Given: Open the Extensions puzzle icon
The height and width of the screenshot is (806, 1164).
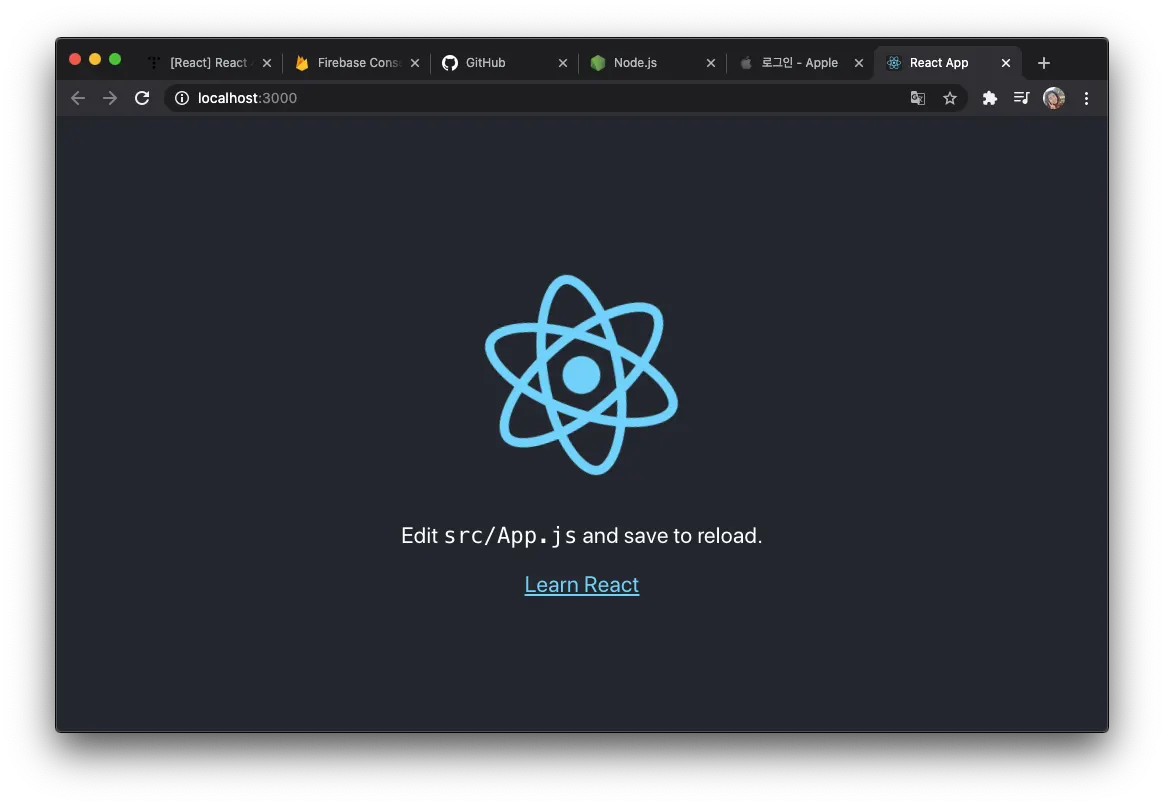Looking at the screenshot, I should tap(990, 98).
